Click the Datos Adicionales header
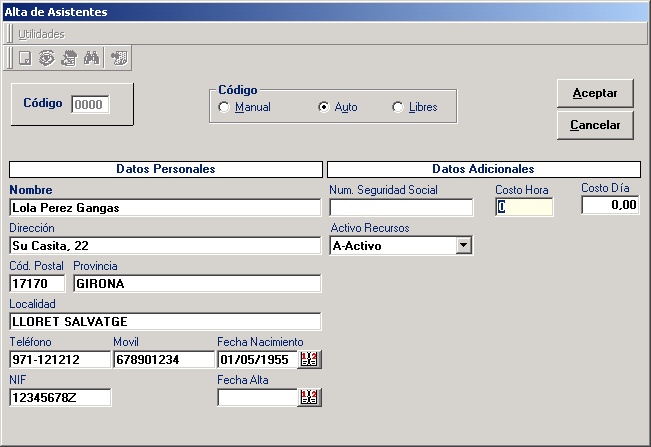The width and height of the screenshot is (651, 447). tap(484, 169)
